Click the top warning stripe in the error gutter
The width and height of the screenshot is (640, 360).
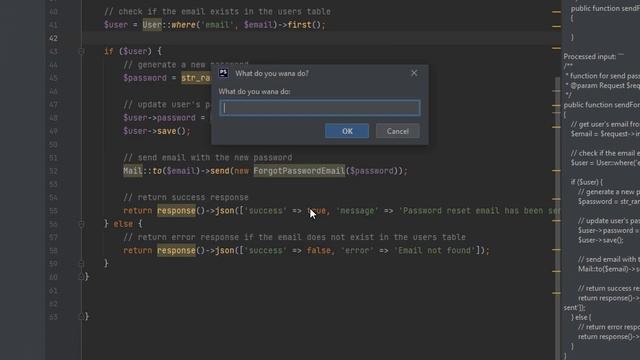coord(556,12)
